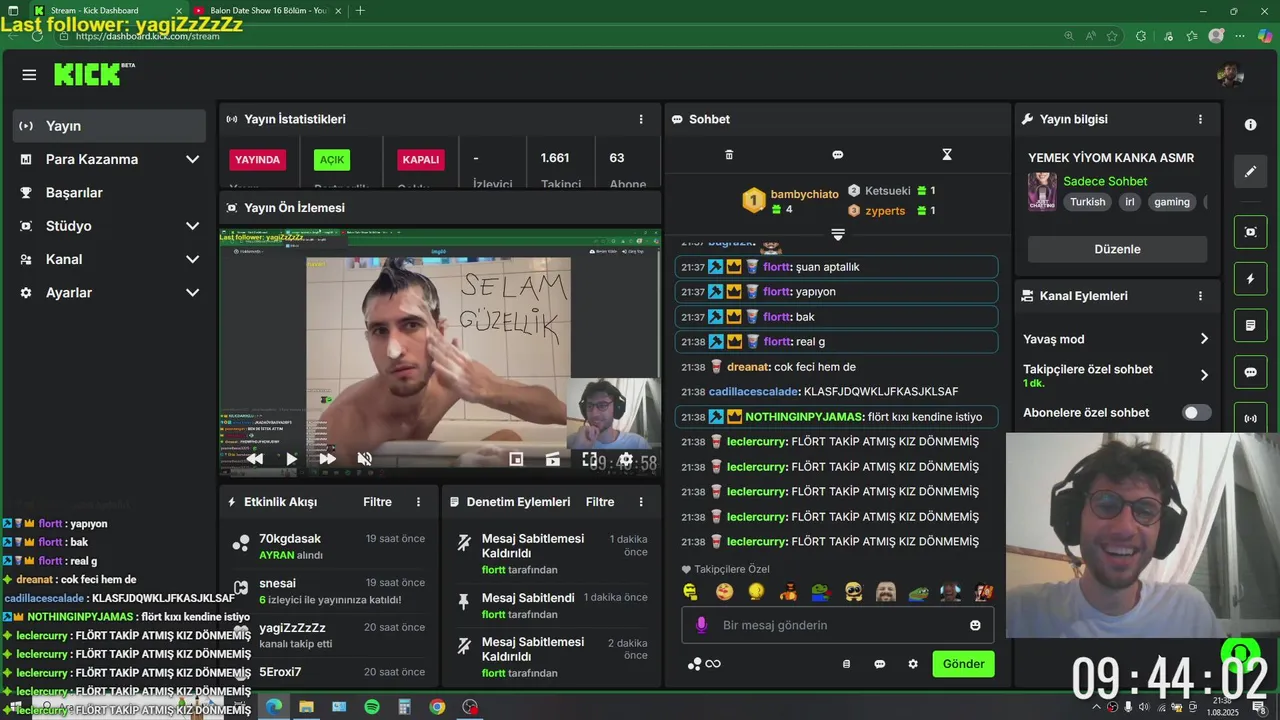
Task: Open the Yayın bilgisi three-dot menu
Action: click(1200, 119)
